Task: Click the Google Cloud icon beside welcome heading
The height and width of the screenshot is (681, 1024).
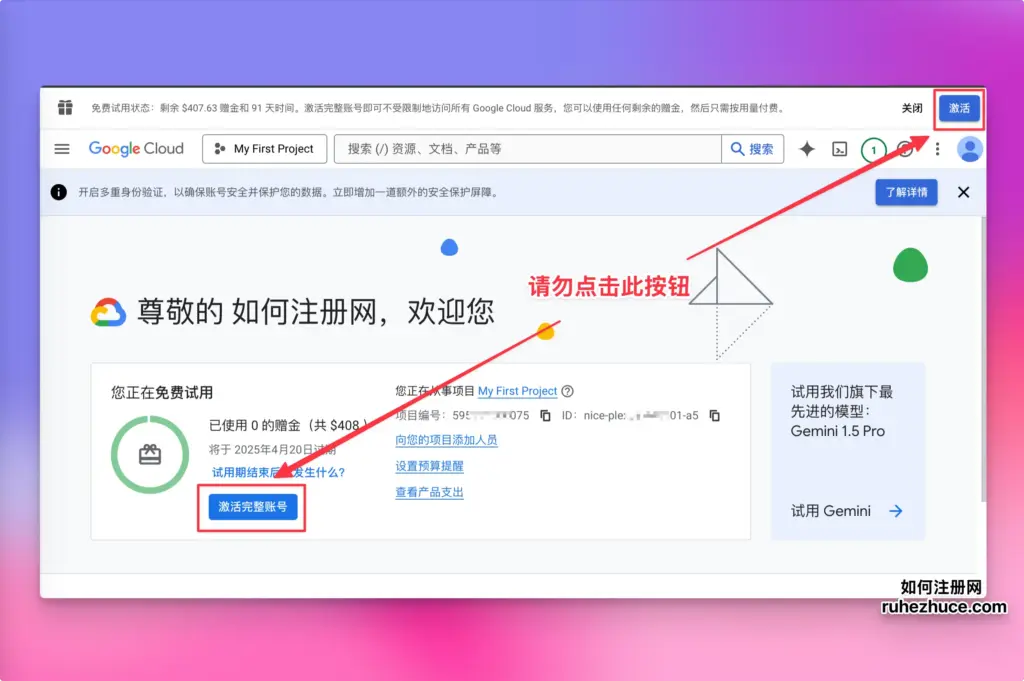Action: [108, 312]
